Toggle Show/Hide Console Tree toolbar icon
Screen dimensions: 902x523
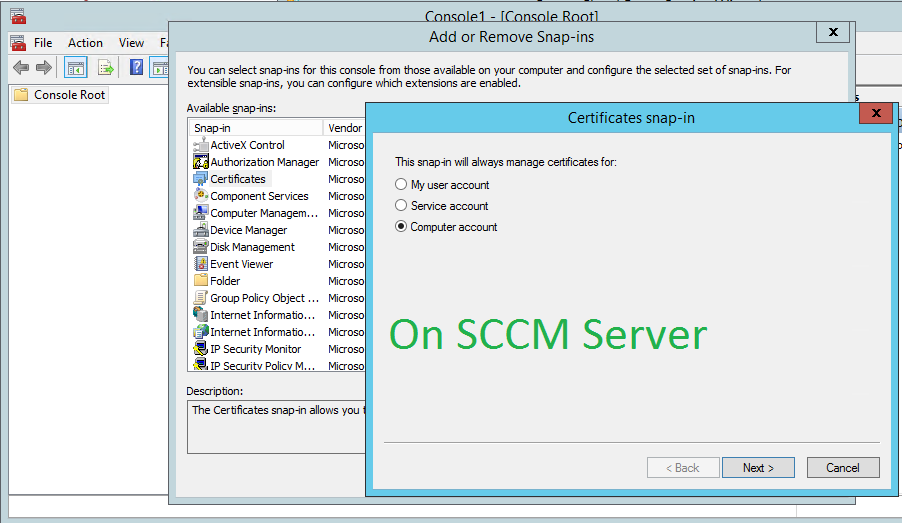click(75, 68)
